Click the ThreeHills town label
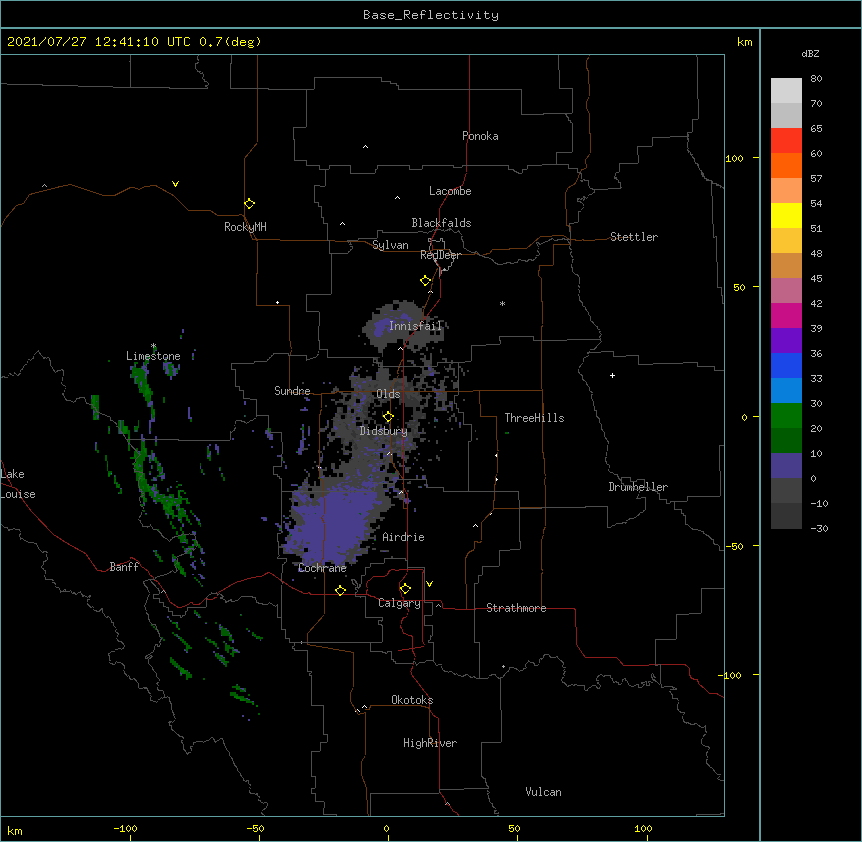 [x=534, y=418]
